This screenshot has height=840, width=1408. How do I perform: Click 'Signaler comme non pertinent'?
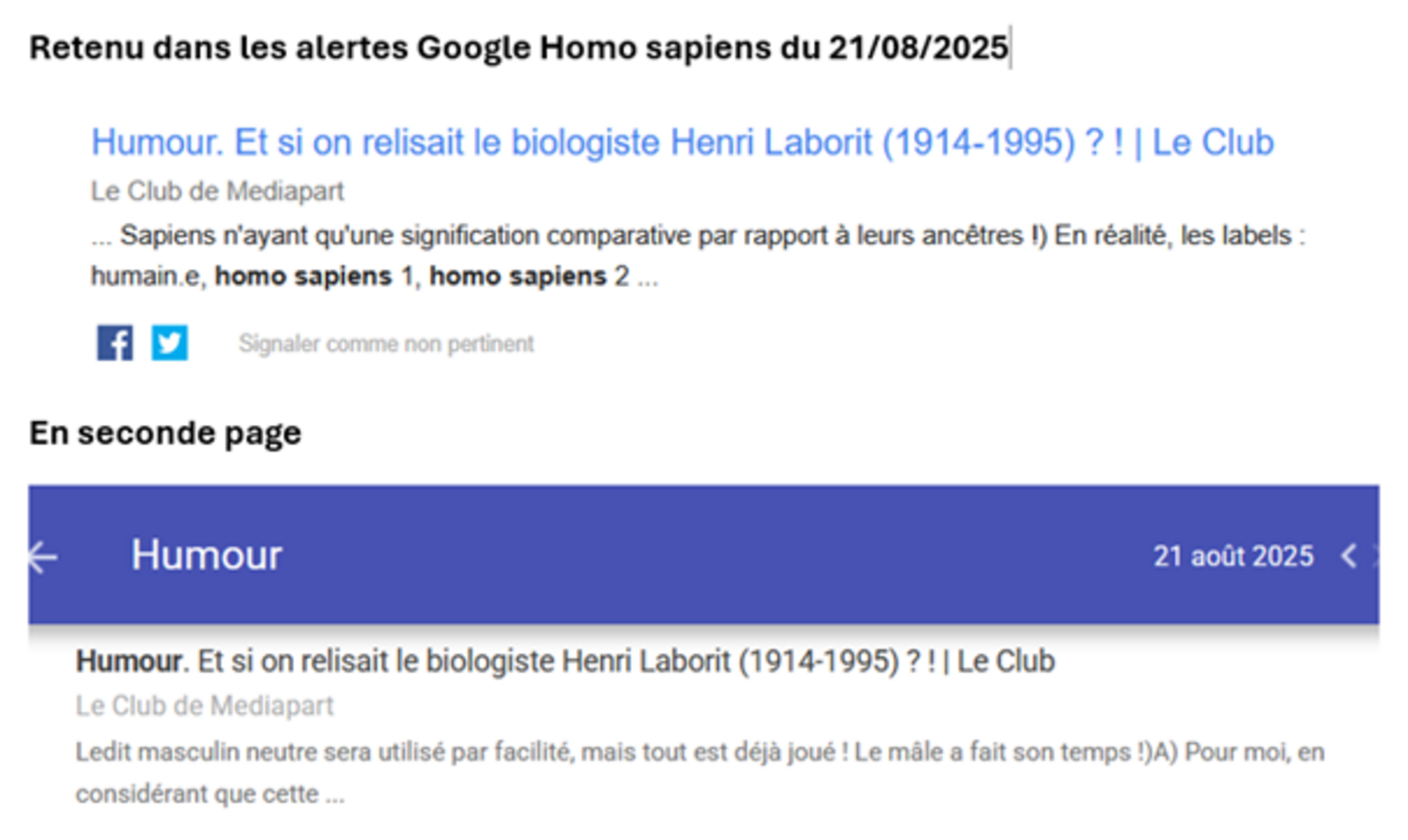[386, 344]
